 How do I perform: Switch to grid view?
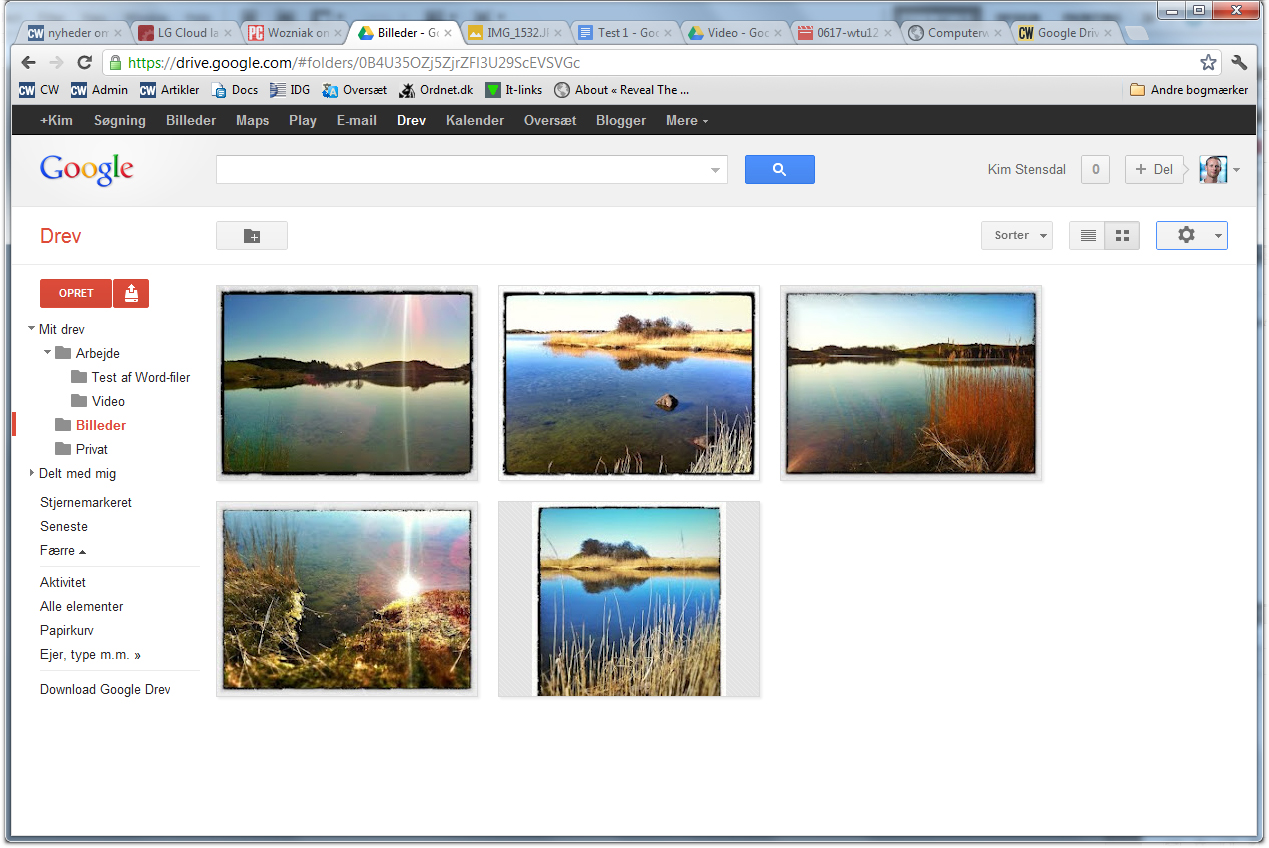click(1122, 235)
